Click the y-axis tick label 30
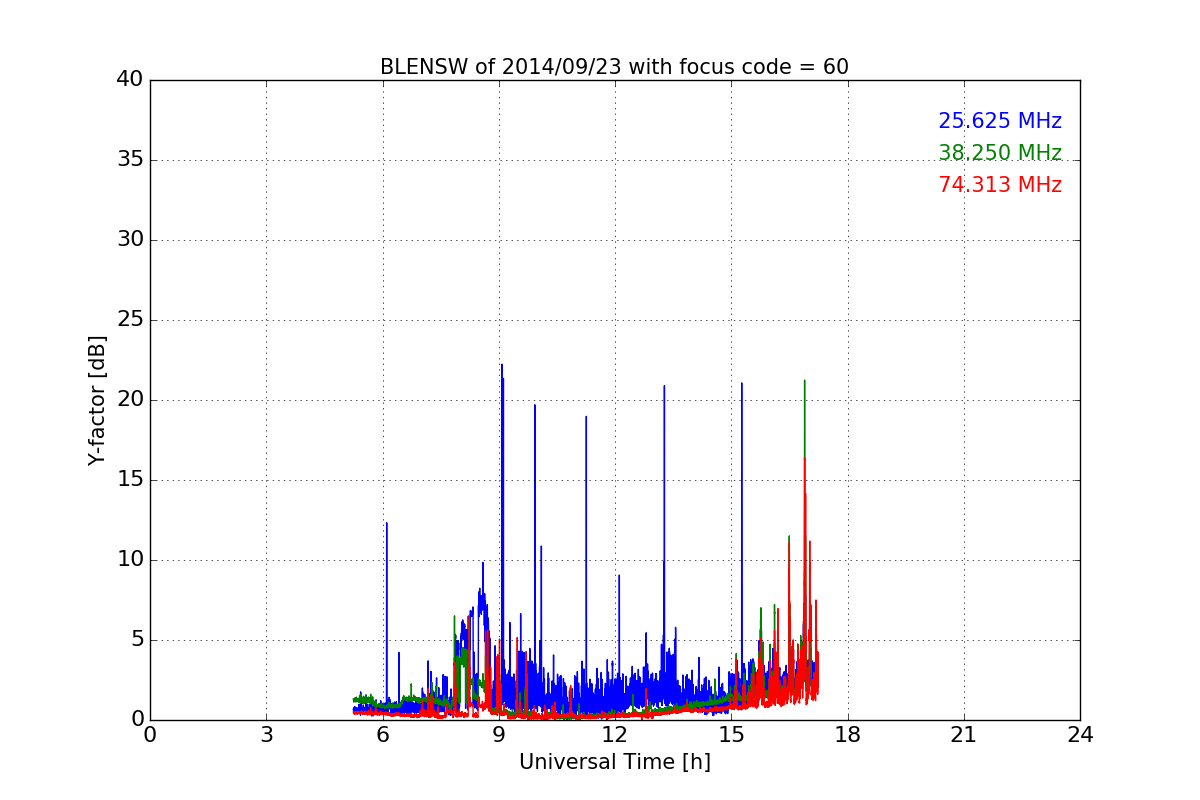Image resolution: width=1200 pixels, height=800 pixels. pos(129,240)
